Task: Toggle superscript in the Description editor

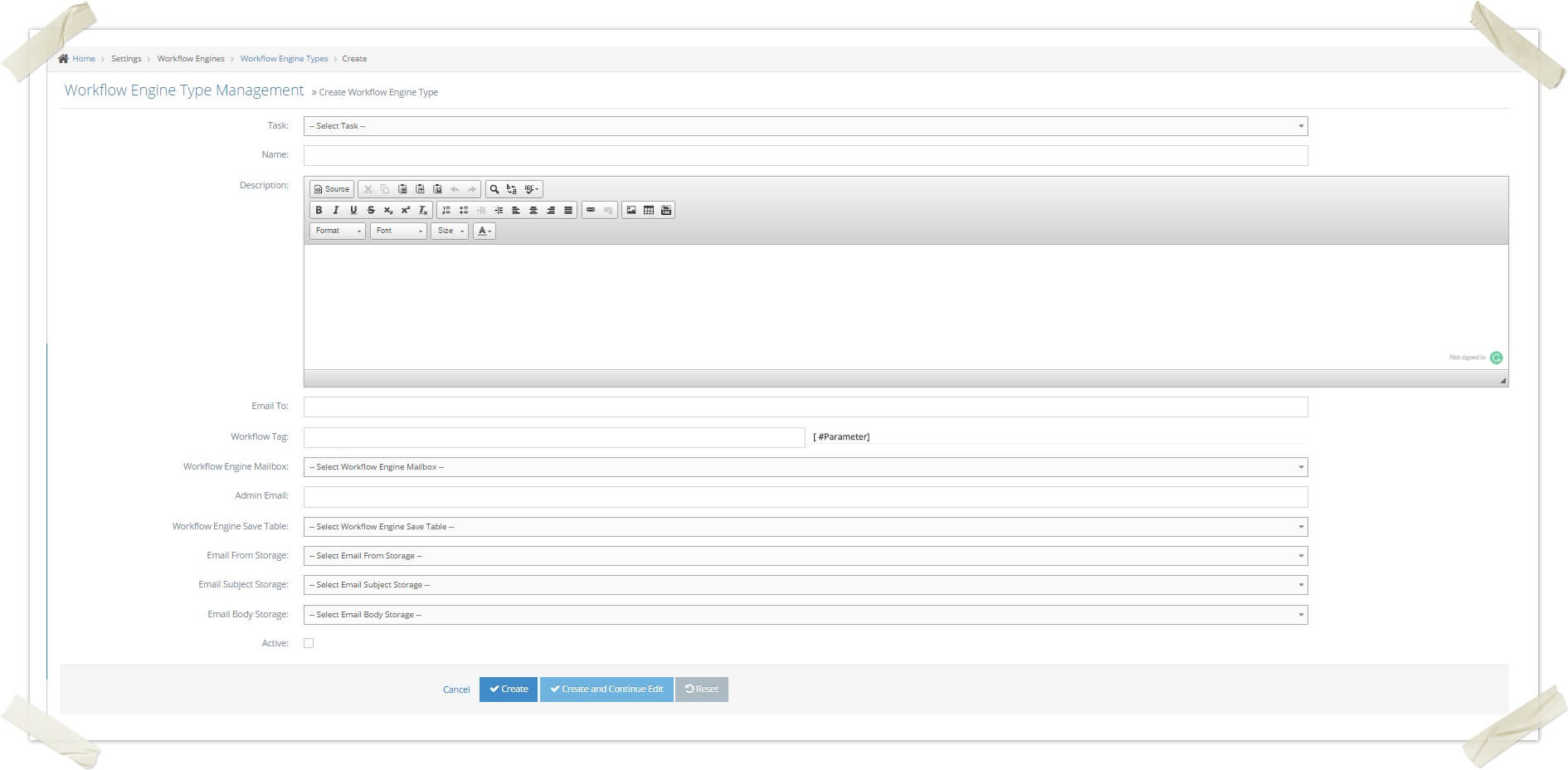Action: coord(405,210)
